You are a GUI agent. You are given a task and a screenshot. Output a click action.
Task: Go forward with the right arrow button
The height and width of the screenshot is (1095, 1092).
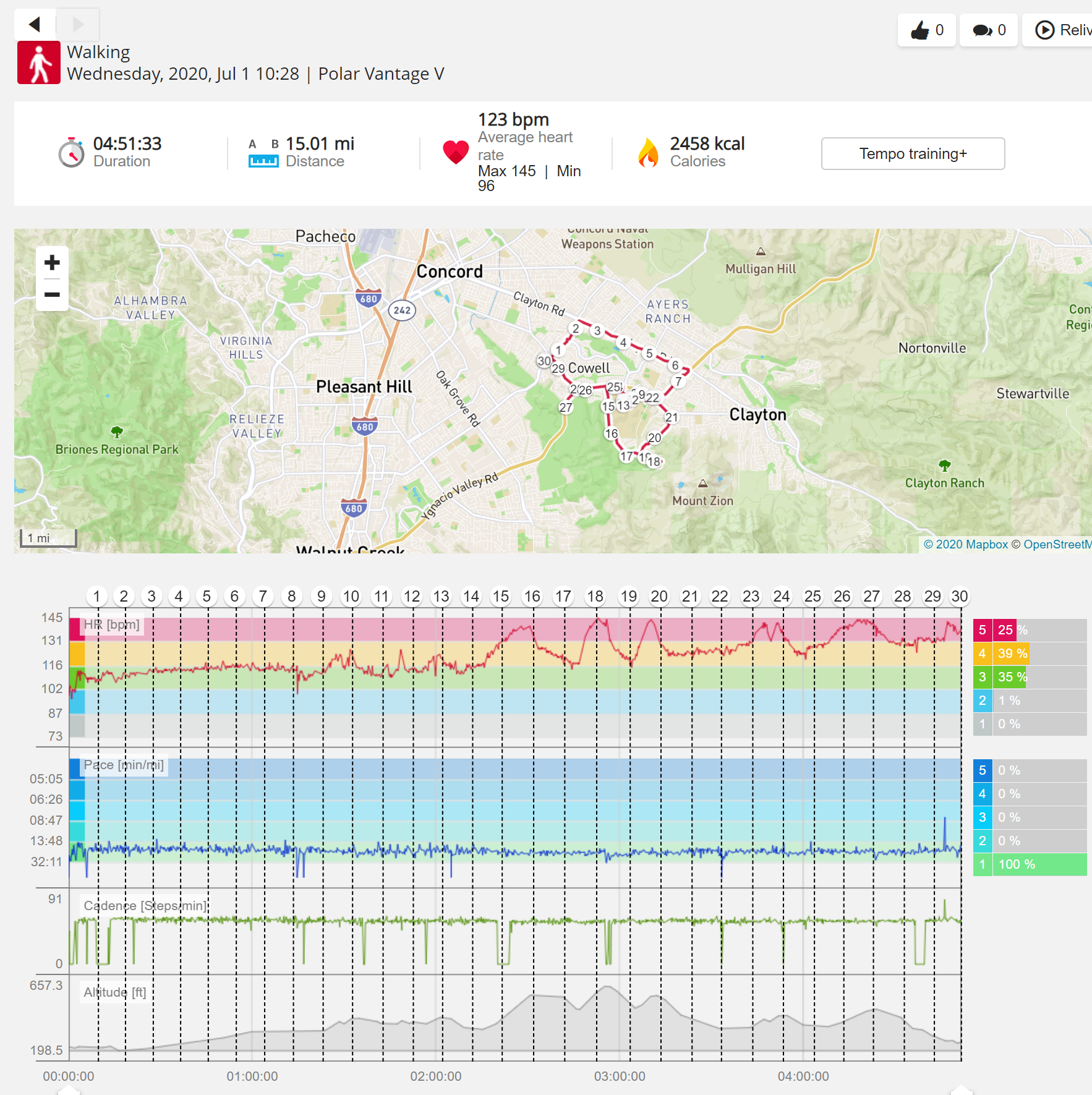[x=78, y=25]
